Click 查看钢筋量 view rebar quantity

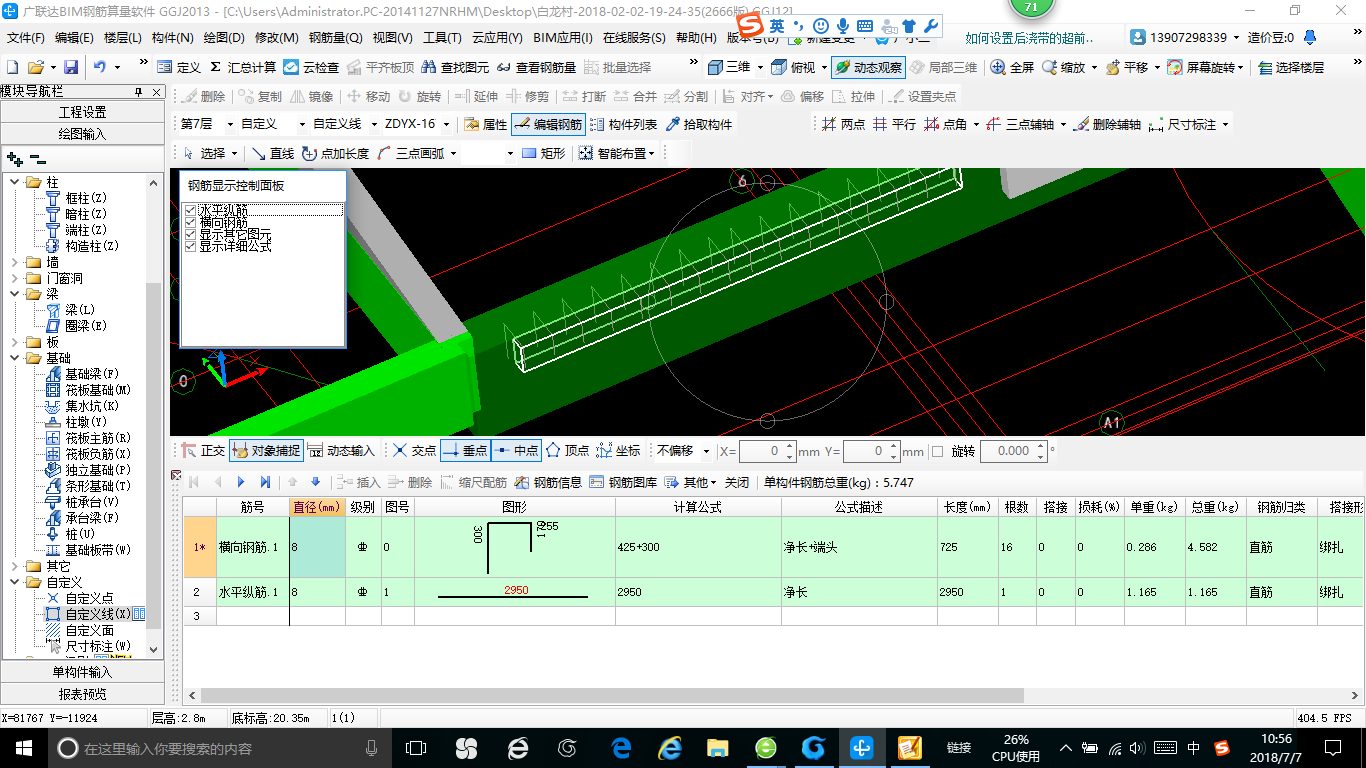coord(536,67)
